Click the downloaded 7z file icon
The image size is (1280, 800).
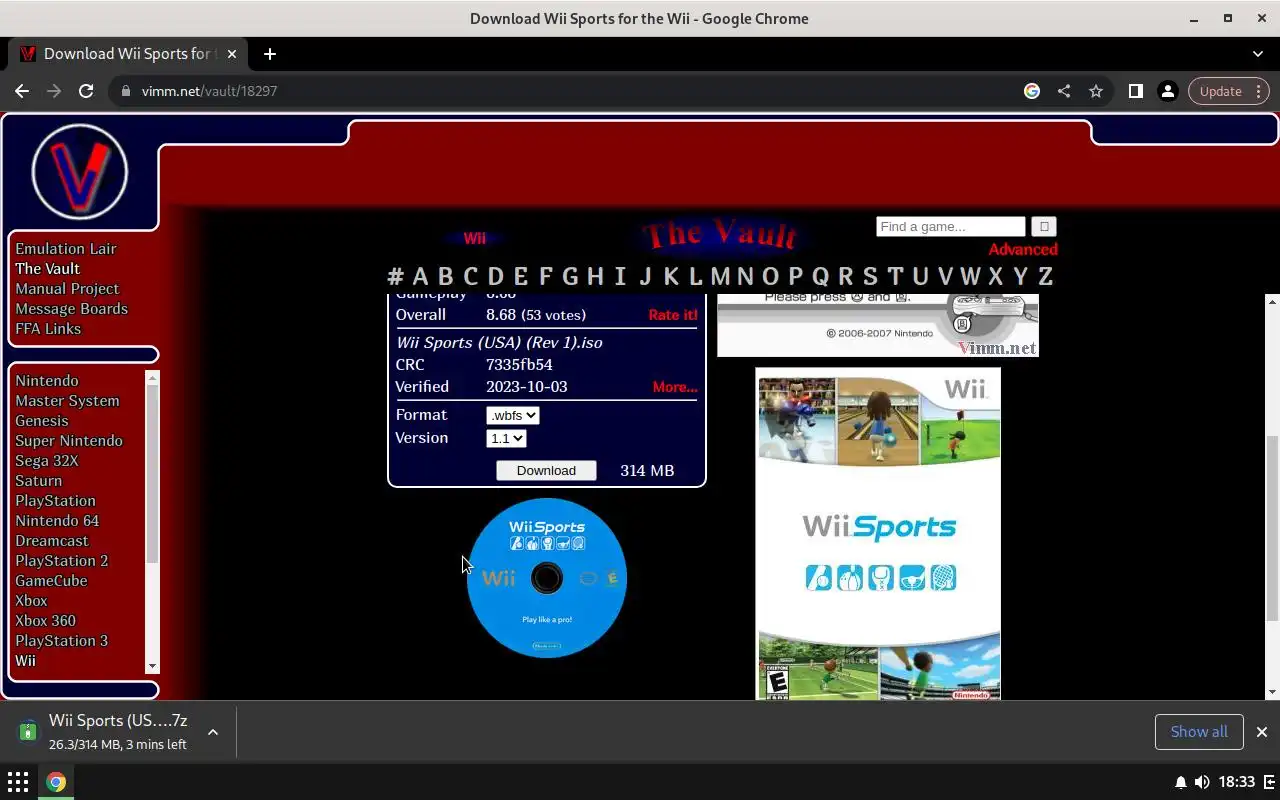[28, 732]
